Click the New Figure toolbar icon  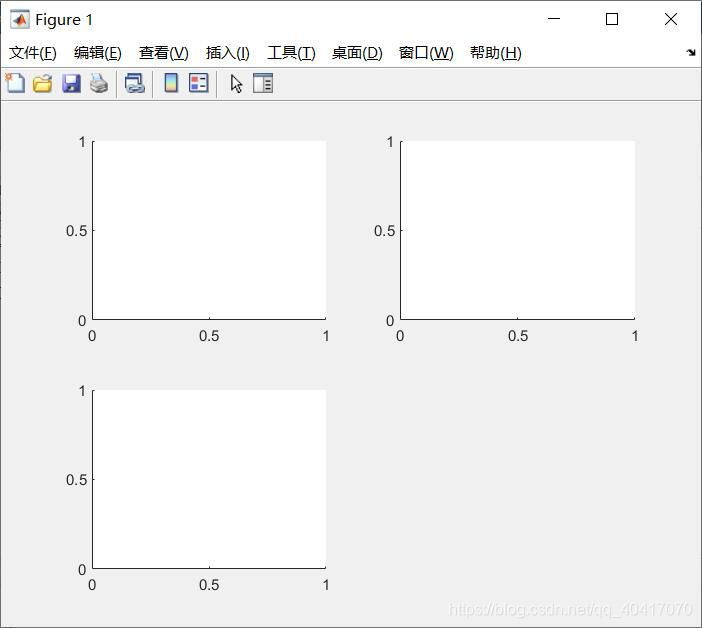tap(15, 83)
